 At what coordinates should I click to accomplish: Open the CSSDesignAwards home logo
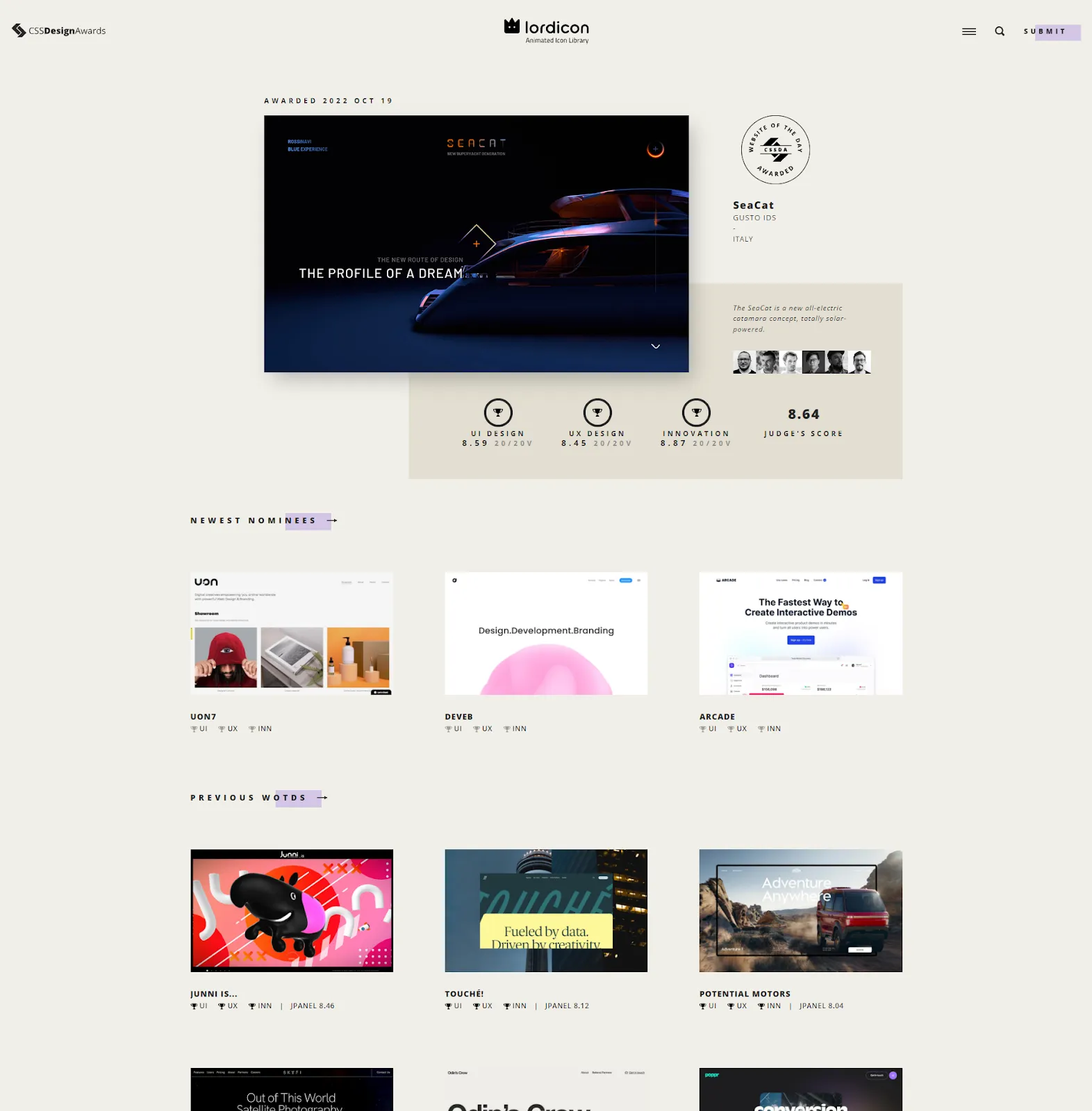click(x=59, y=31)
